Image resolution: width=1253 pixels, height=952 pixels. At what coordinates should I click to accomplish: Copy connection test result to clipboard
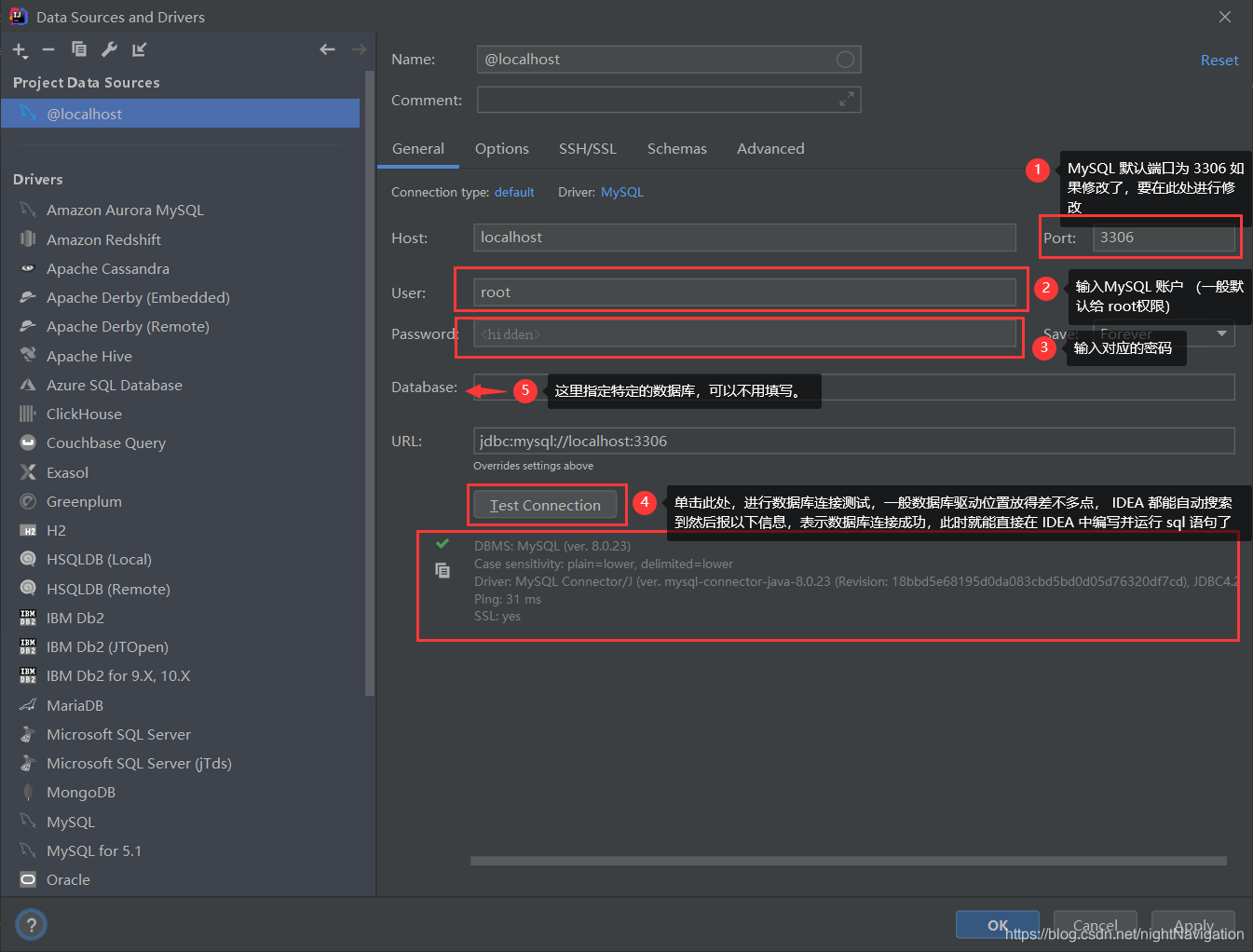click(x=443, y=570)
